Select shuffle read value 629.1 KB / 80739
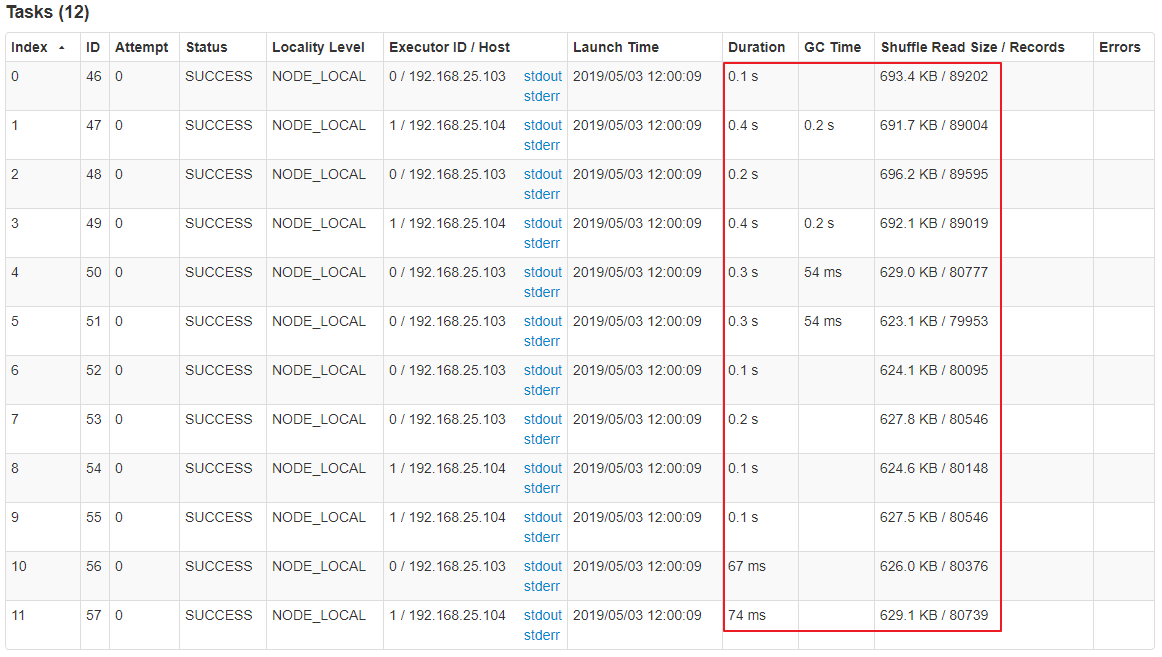The image size is (1162, 657). coord(934,615)
